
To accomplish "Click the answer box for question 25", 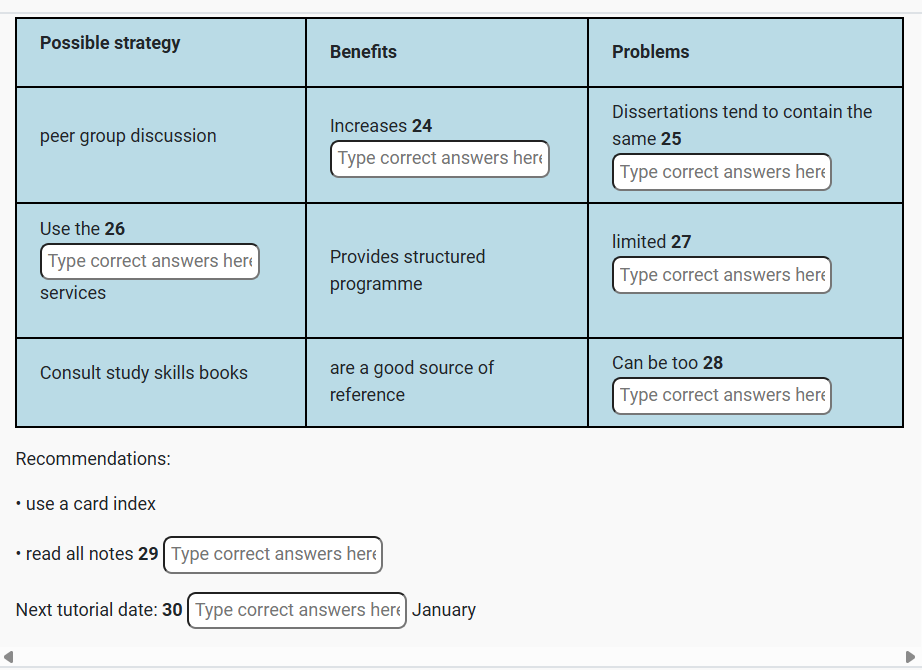I will click(x=721, y=172).
